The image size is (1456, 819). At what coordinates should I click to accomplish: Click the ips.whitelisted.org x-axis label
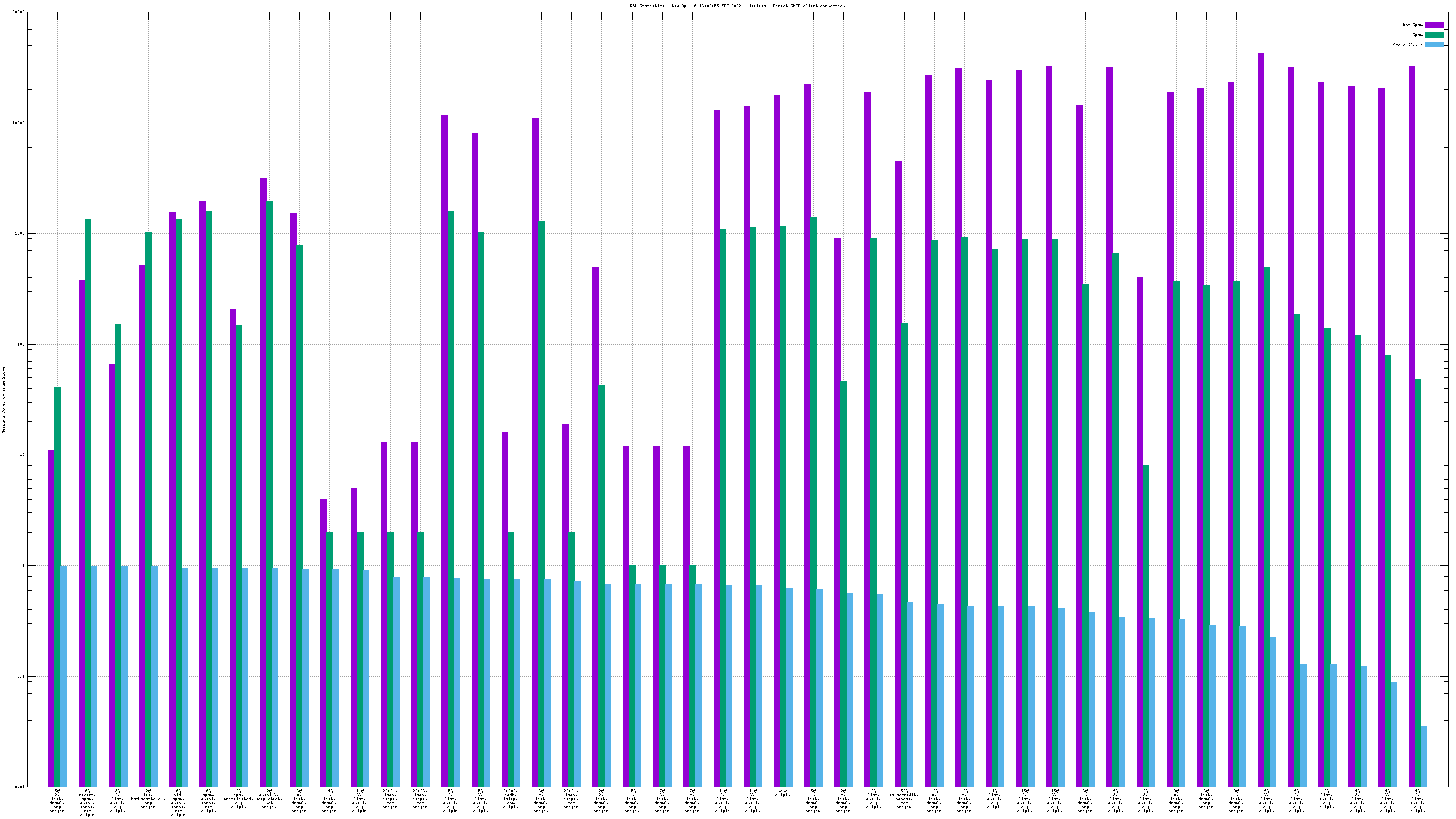[x=238, y=799]
